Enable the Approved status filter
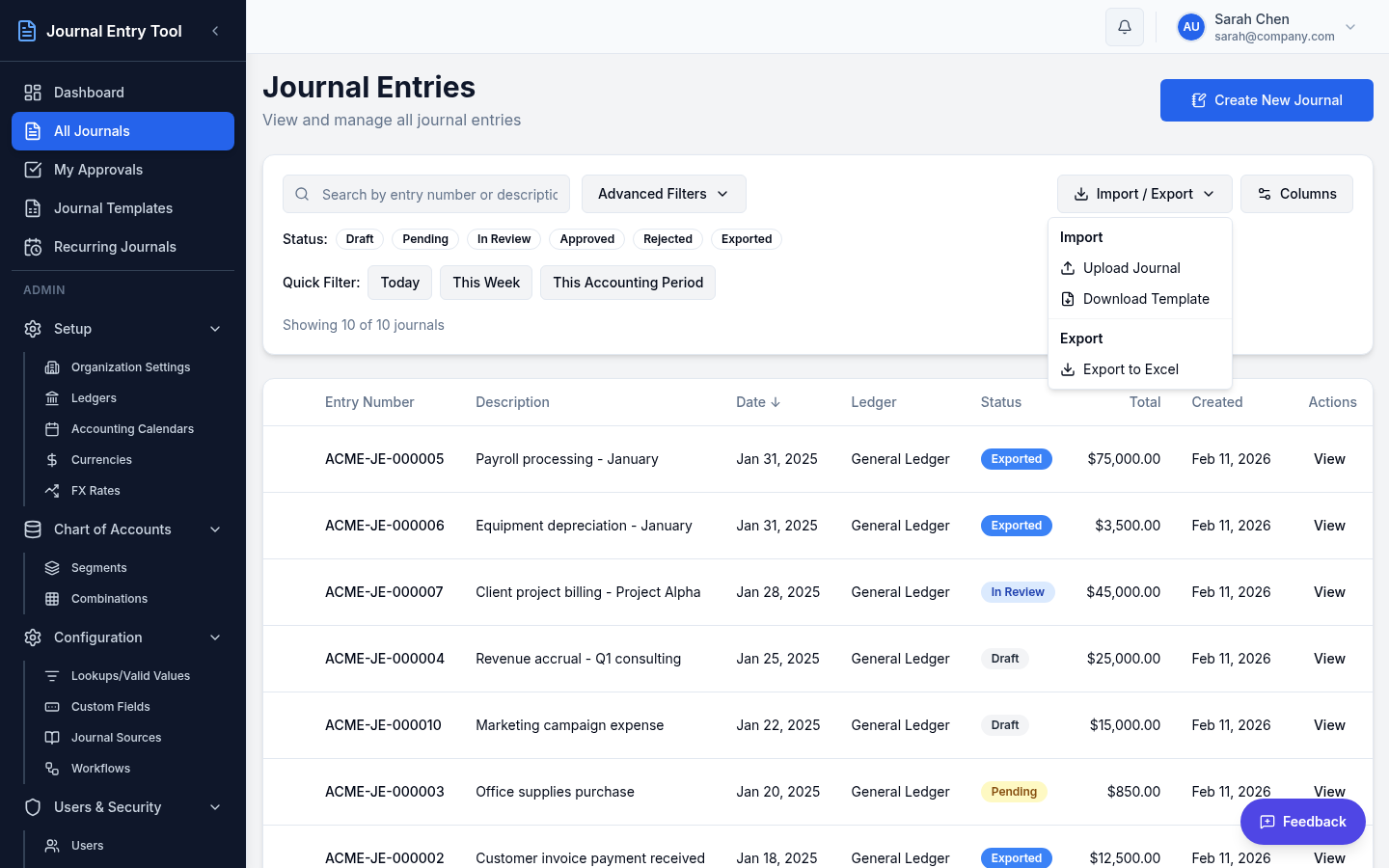The width and height of the screenshot is (1389, 868). (x=586, y=238)
